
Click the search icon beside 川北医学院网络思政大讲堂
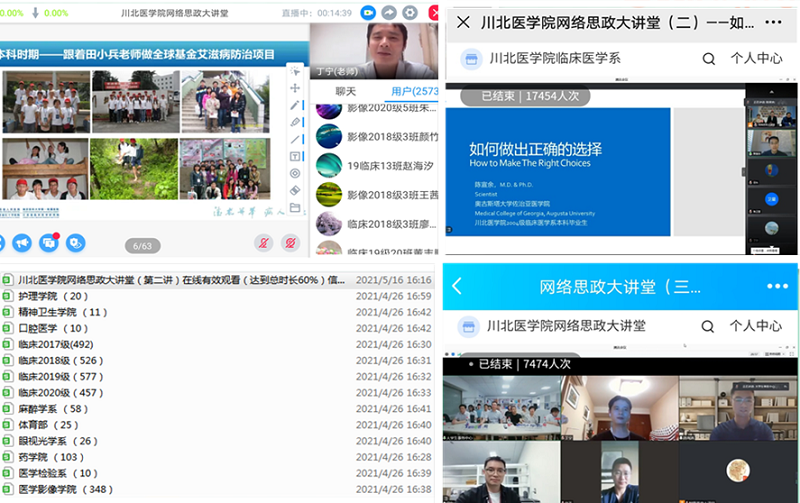point(707,326)
